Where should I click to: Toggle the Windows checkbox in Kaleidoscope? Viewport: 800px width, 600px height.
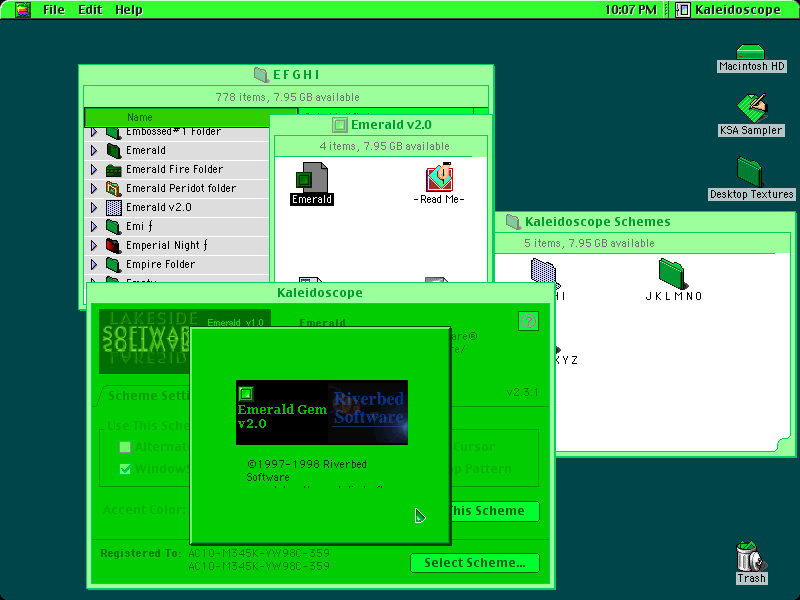click(x=125, y=468)
